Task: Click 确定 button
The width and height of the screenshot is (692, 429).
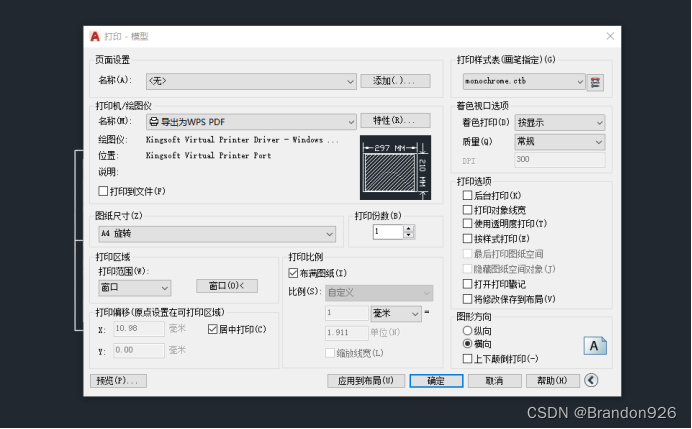Action: click(x=436, y=381)
